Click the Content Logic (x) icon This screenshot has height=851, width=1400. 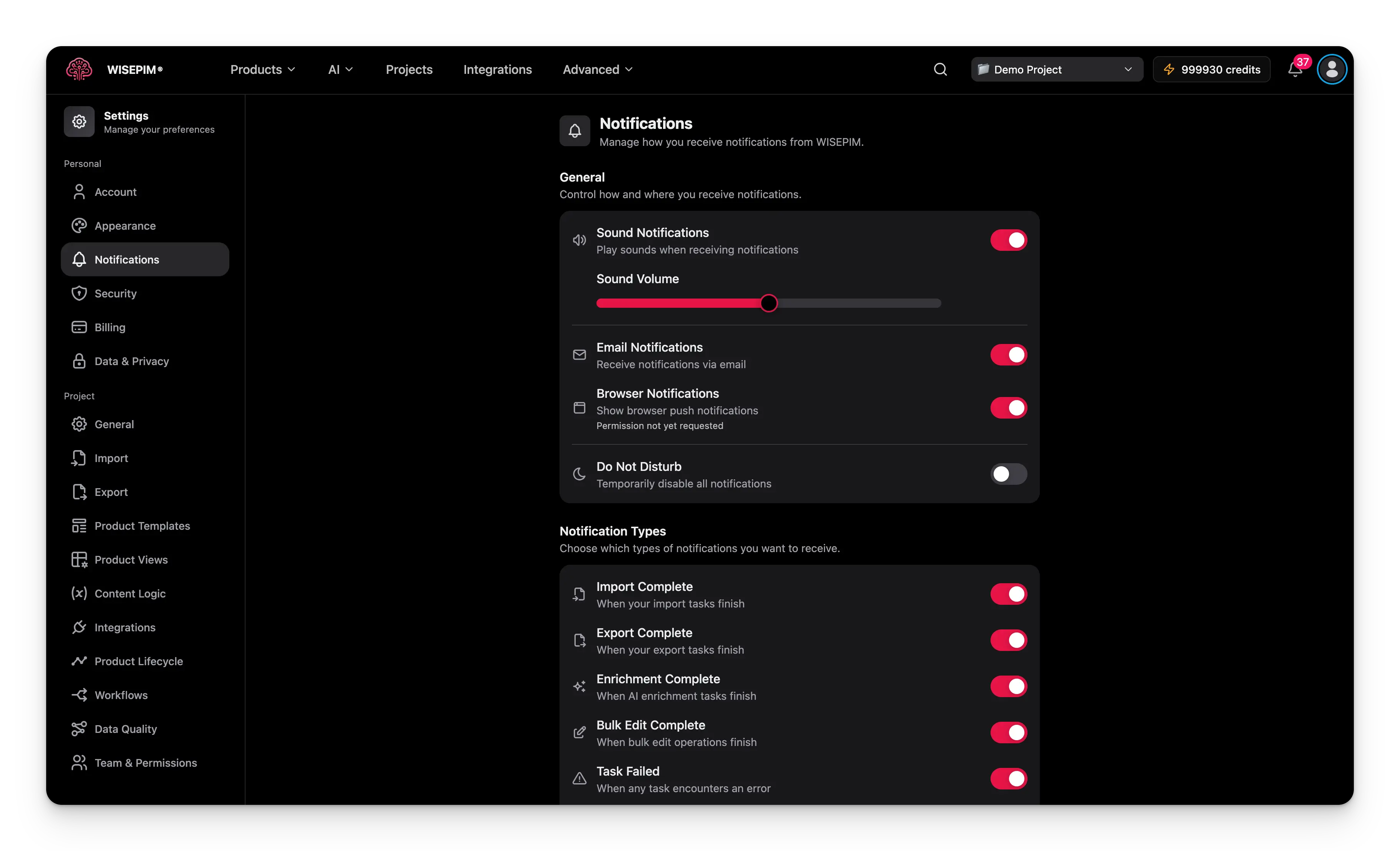tap(79, 593)
